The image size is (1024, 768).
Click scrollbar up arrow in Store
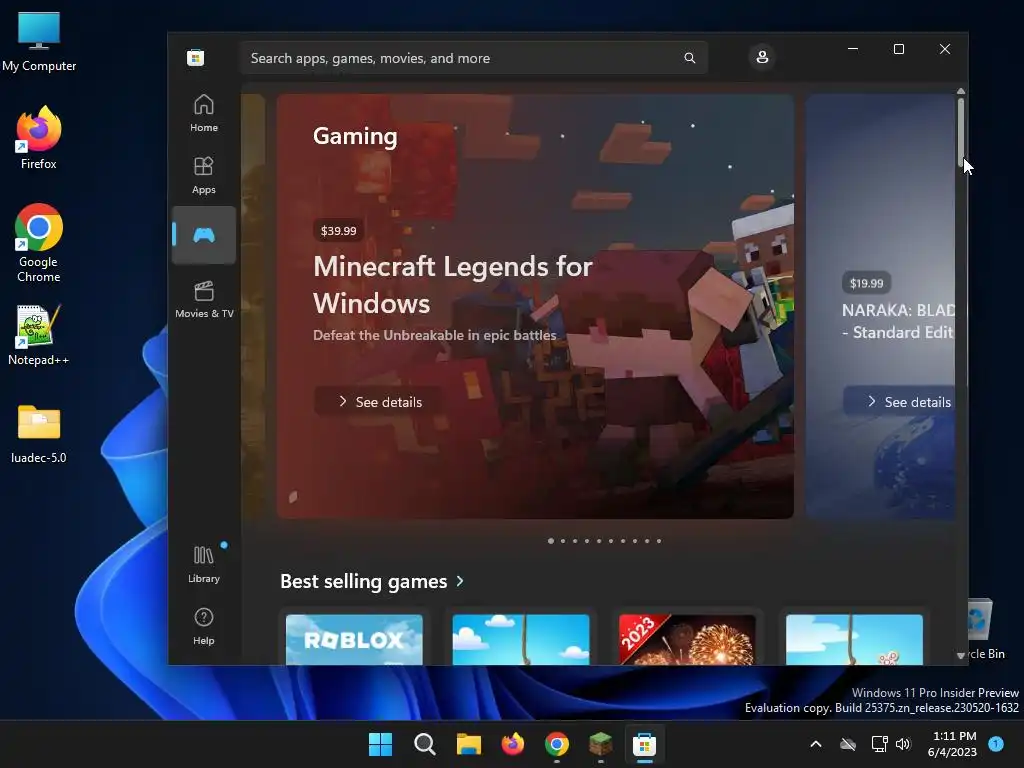[961, 91]
